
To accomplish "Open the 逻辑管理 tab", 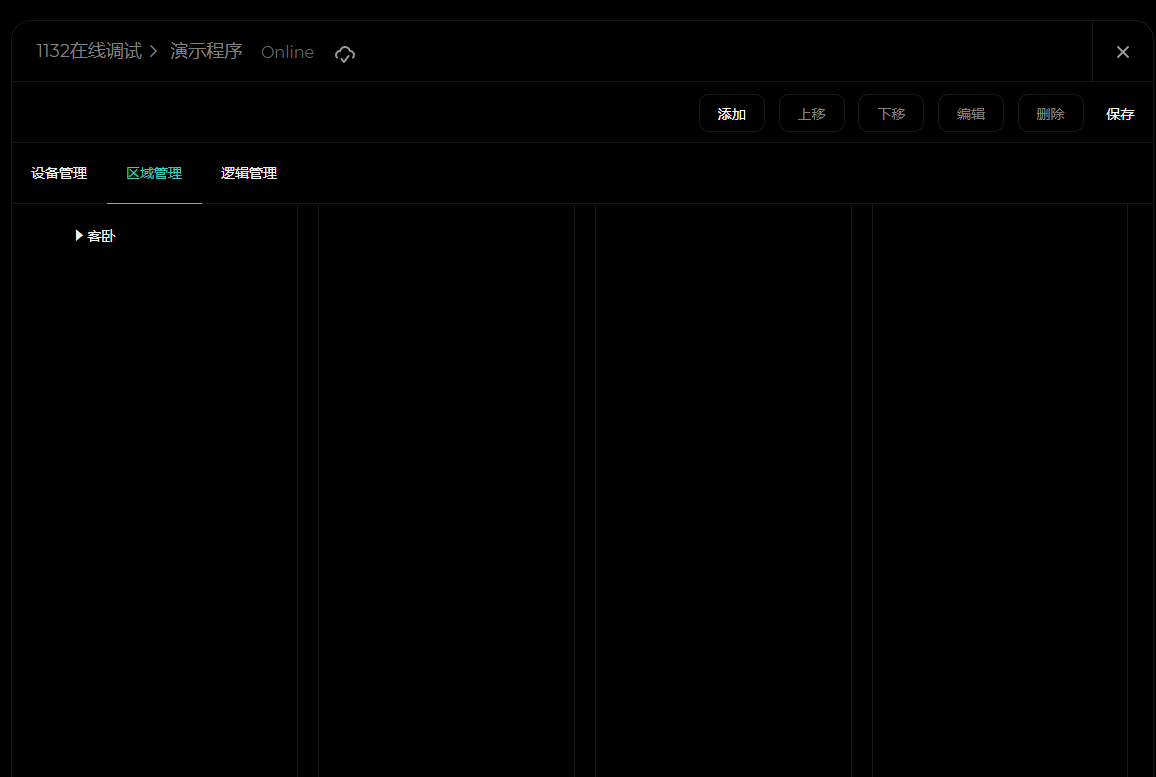I will (x=249, y=173).
